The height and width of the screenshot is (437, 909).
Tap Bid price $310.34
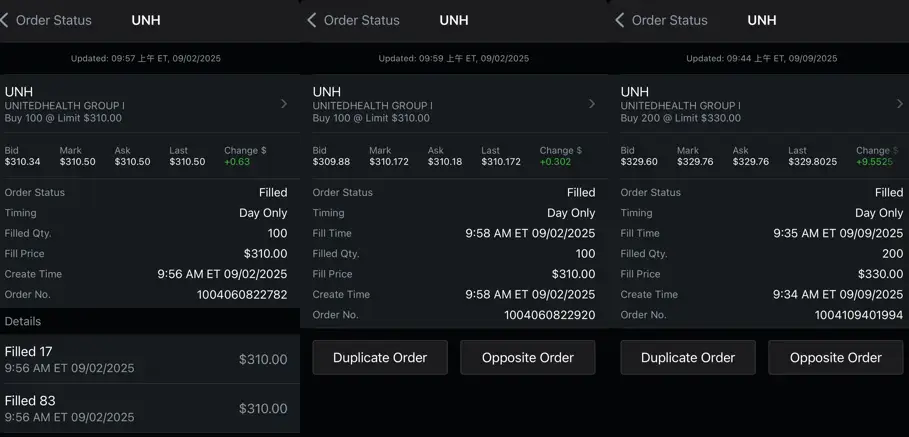coord(23,162)
